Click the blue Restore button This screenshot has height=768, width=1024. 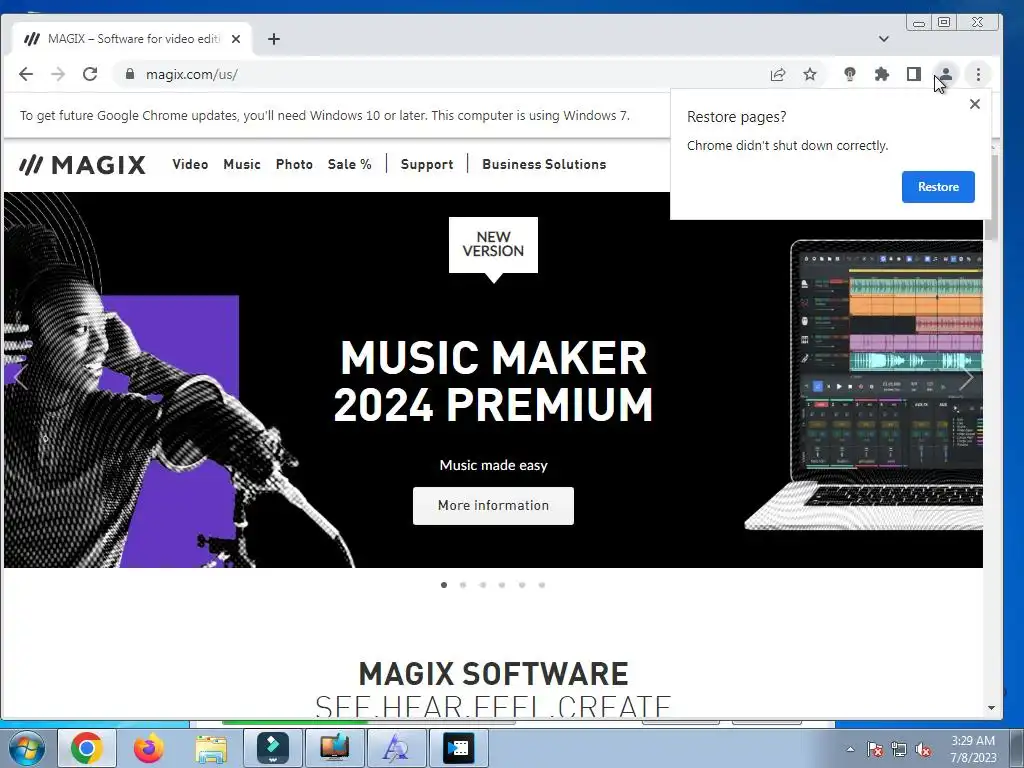point(938,187)
